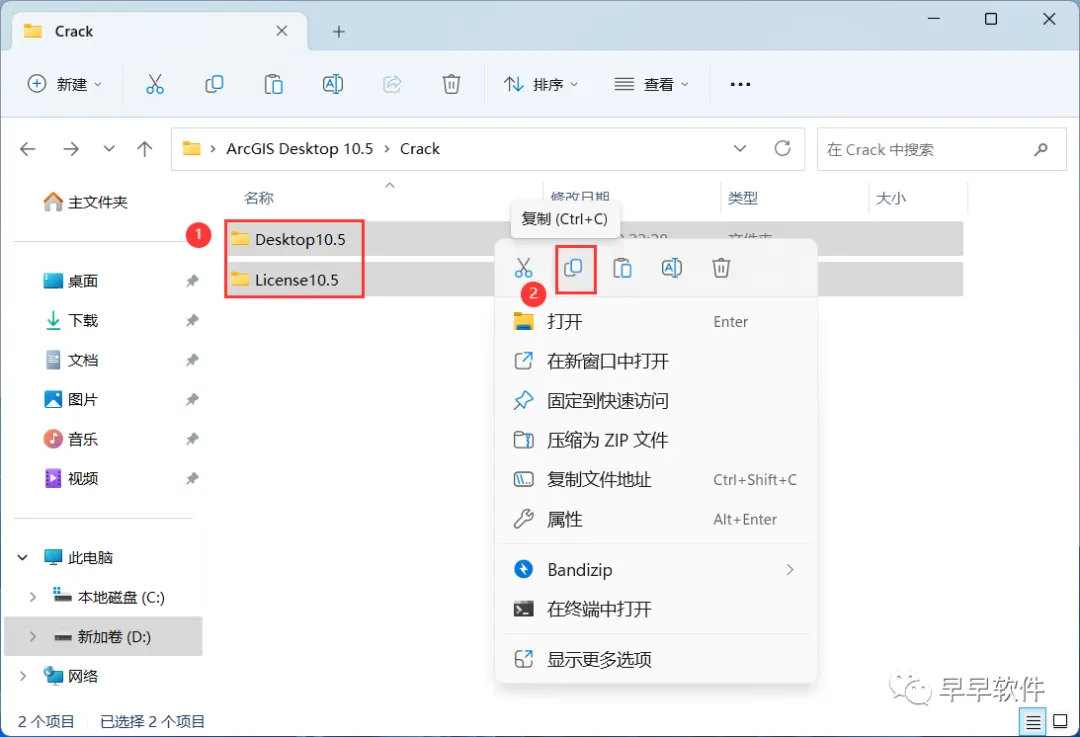Open the recent locations chevron

(x=109, y=149)
